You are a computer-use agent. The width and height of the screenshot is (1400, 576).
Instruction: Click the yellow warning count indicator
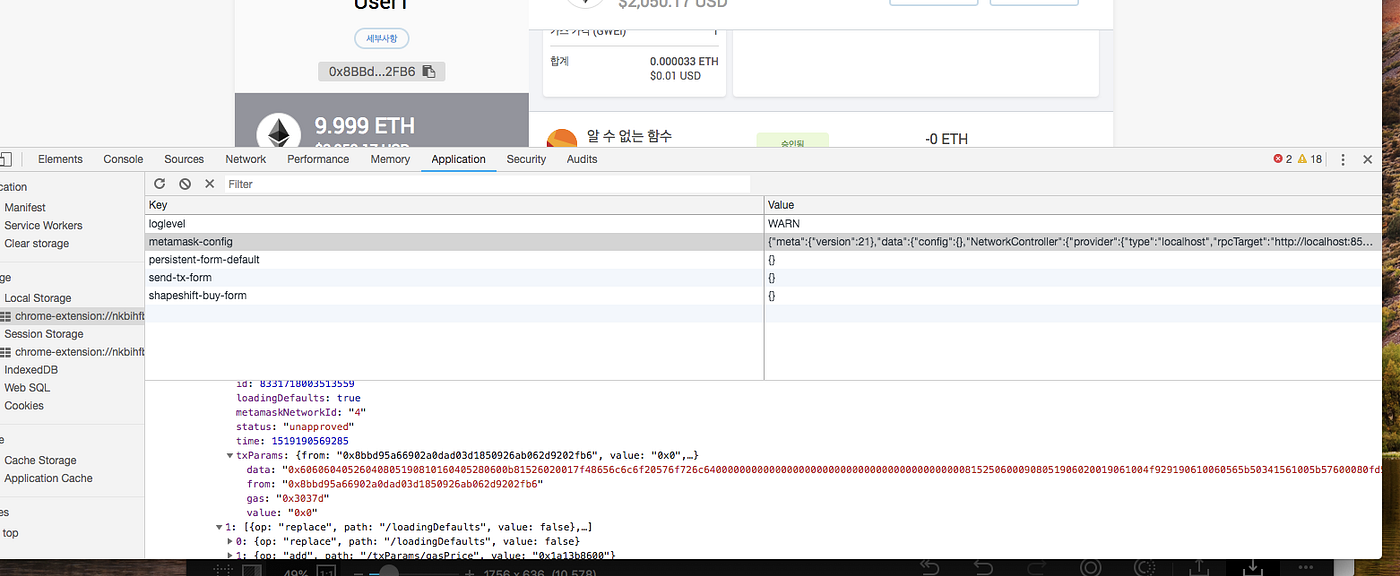pos(1310,159)
